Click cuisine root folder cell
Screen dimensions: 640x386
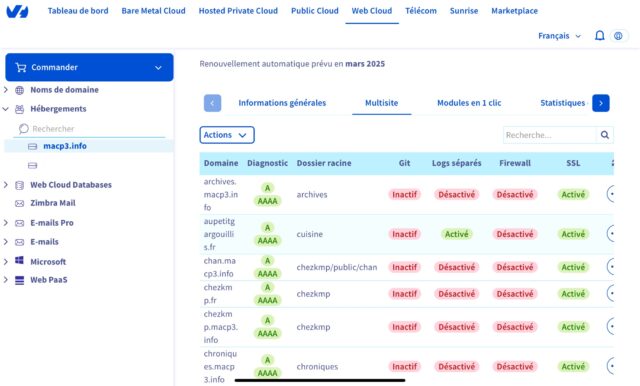(x=309, y=234)
